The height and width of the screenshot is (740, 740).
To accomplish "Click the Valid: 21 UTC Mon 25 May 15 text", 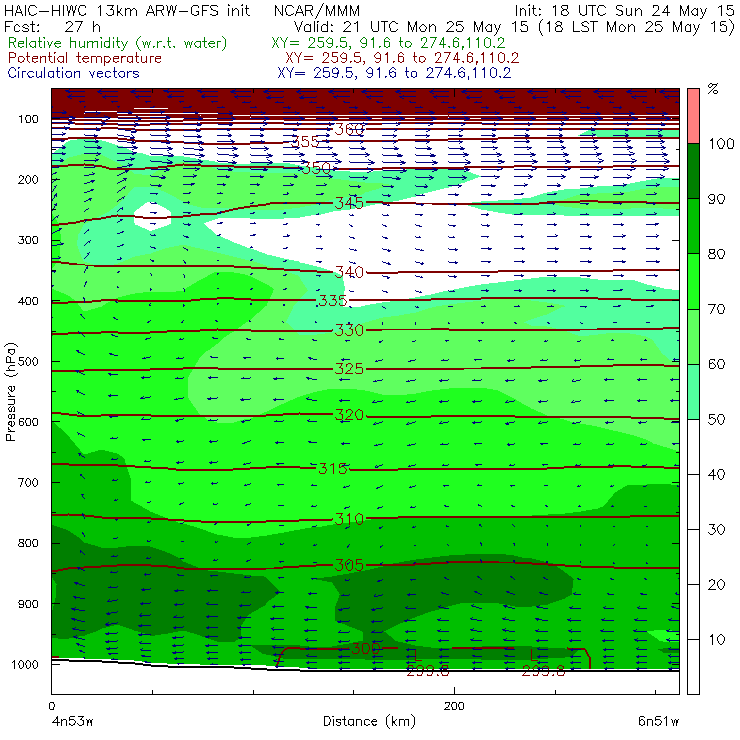I will [411, 27].
